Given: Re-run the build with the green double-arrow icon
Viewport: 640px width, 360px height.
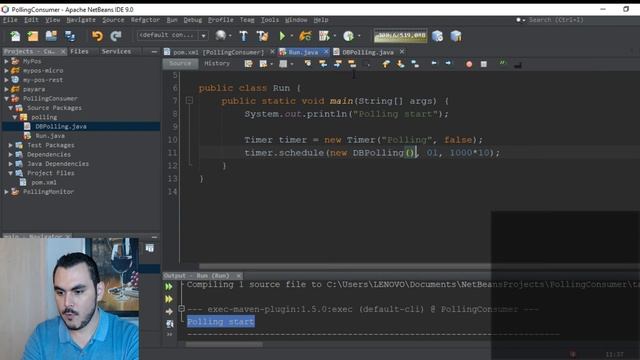Looking at the screenshot, I should [x=169, y=287].
